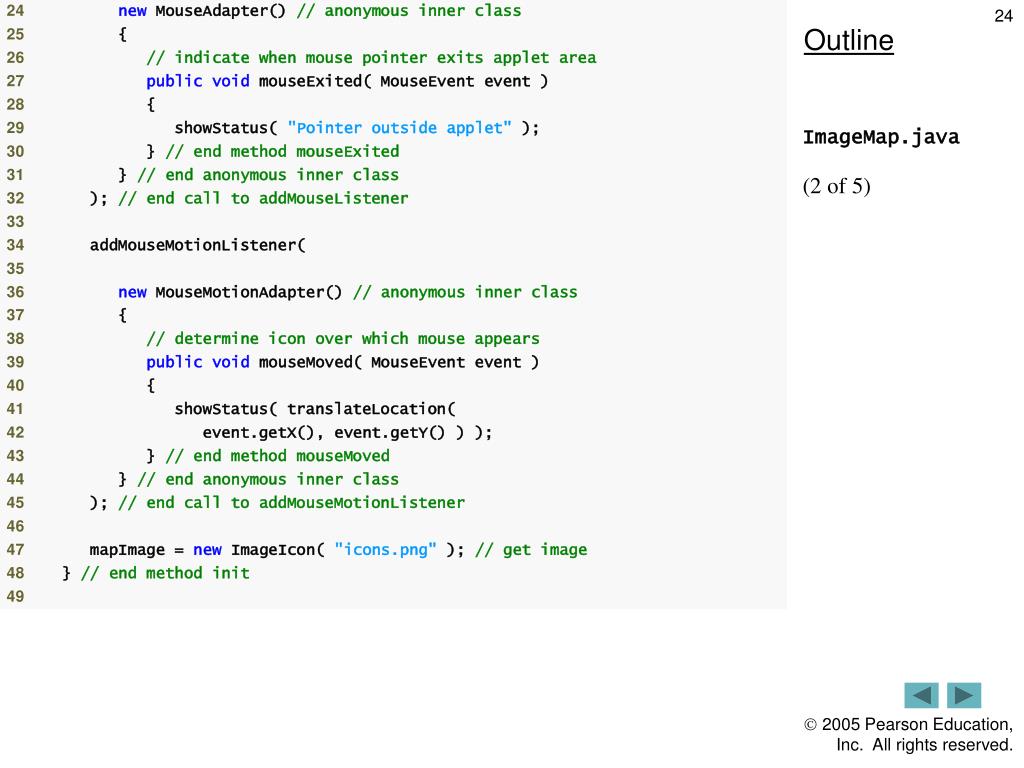1024x768 pixels.
Task: Click line number 49
Action: 15,596
